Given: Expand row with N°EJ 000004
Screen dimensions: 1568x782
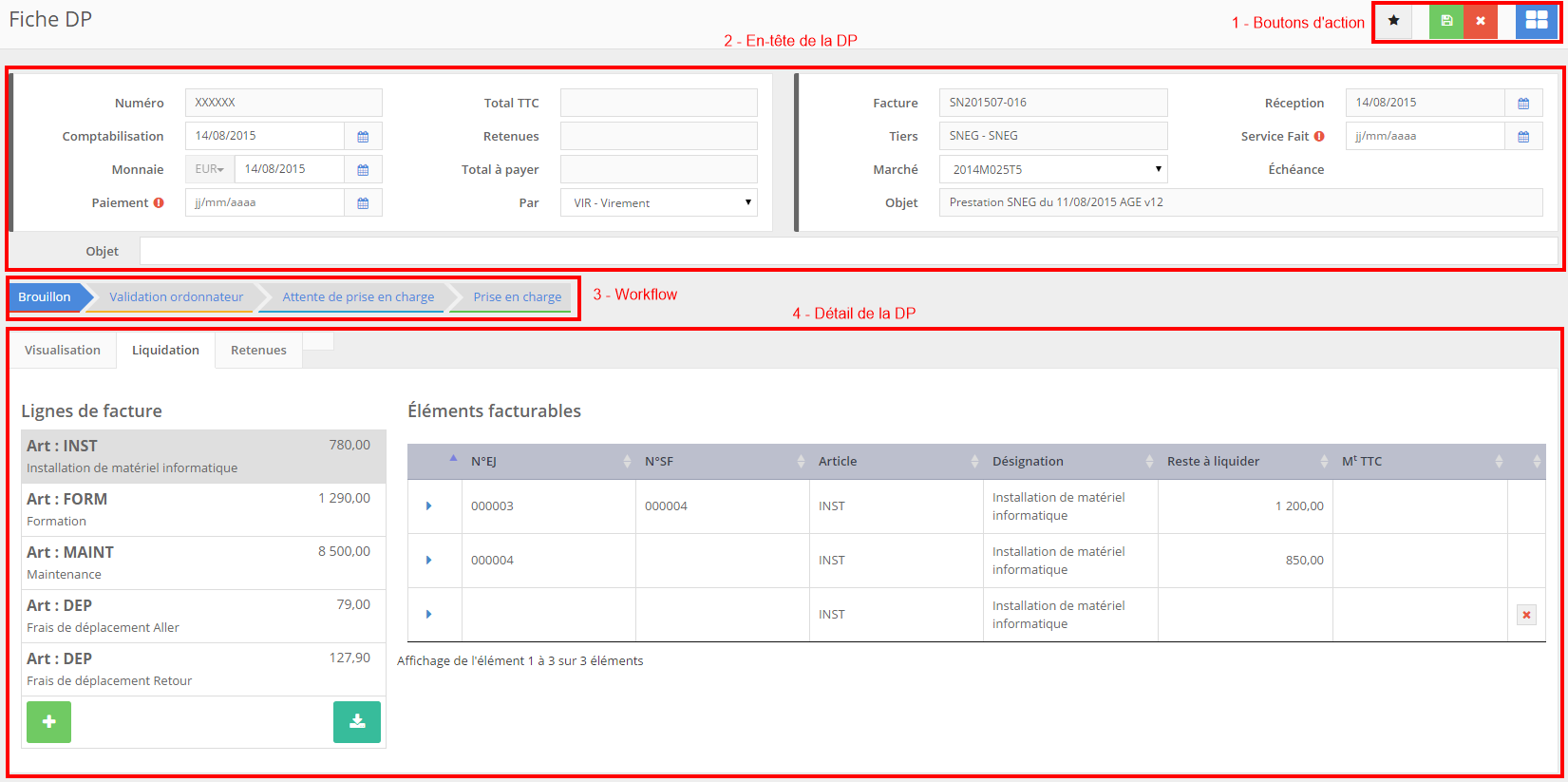Looking at the screenshot, I should point(429,561).
